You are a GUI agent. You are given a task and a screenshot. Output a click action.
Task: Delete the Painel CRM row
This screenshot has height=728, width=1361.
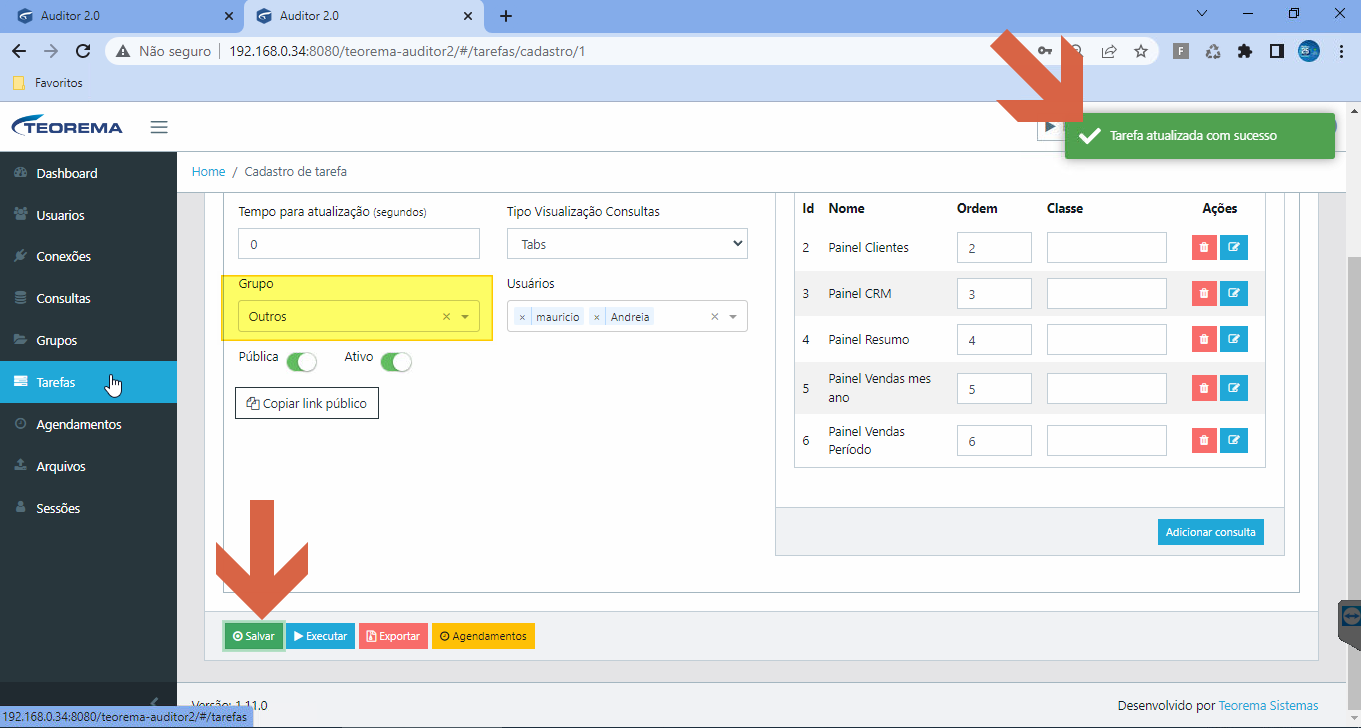click(1204, 294)
